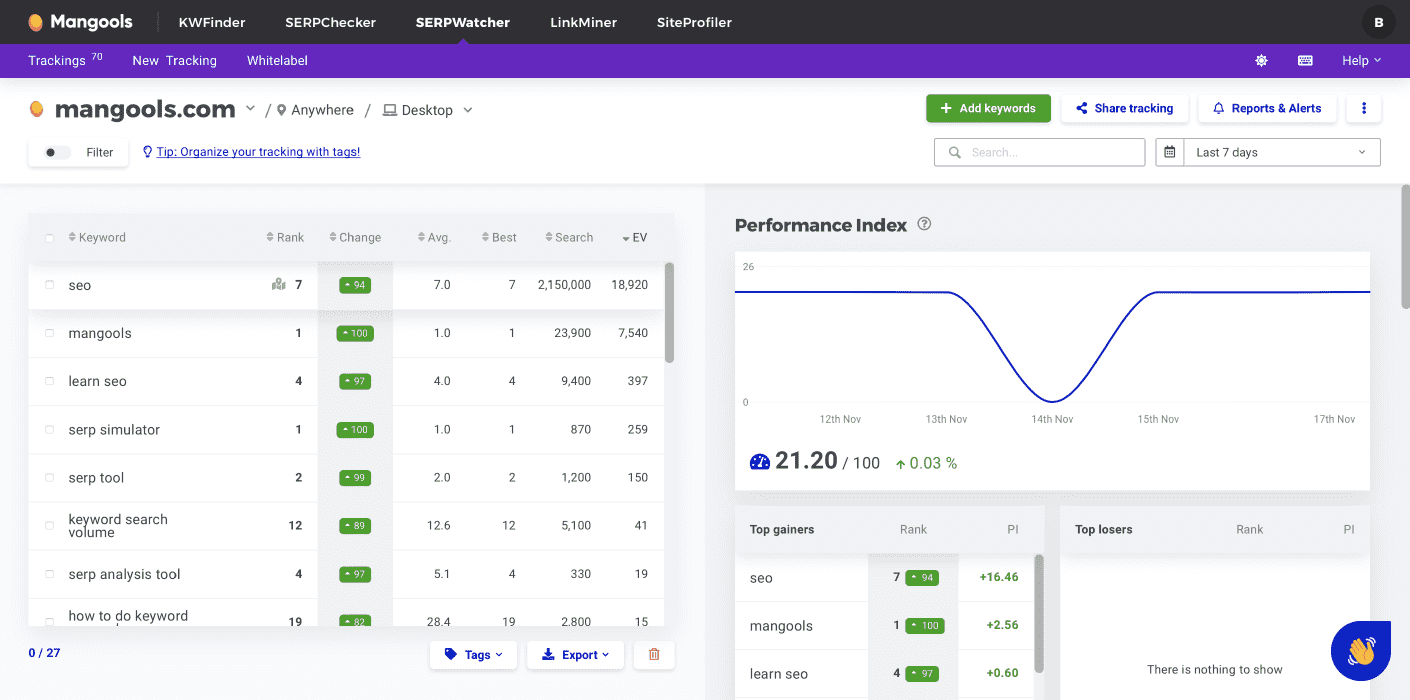Open the tip about organizing with tags
The height and width of the screenshot is (700, 1410).
258,152
